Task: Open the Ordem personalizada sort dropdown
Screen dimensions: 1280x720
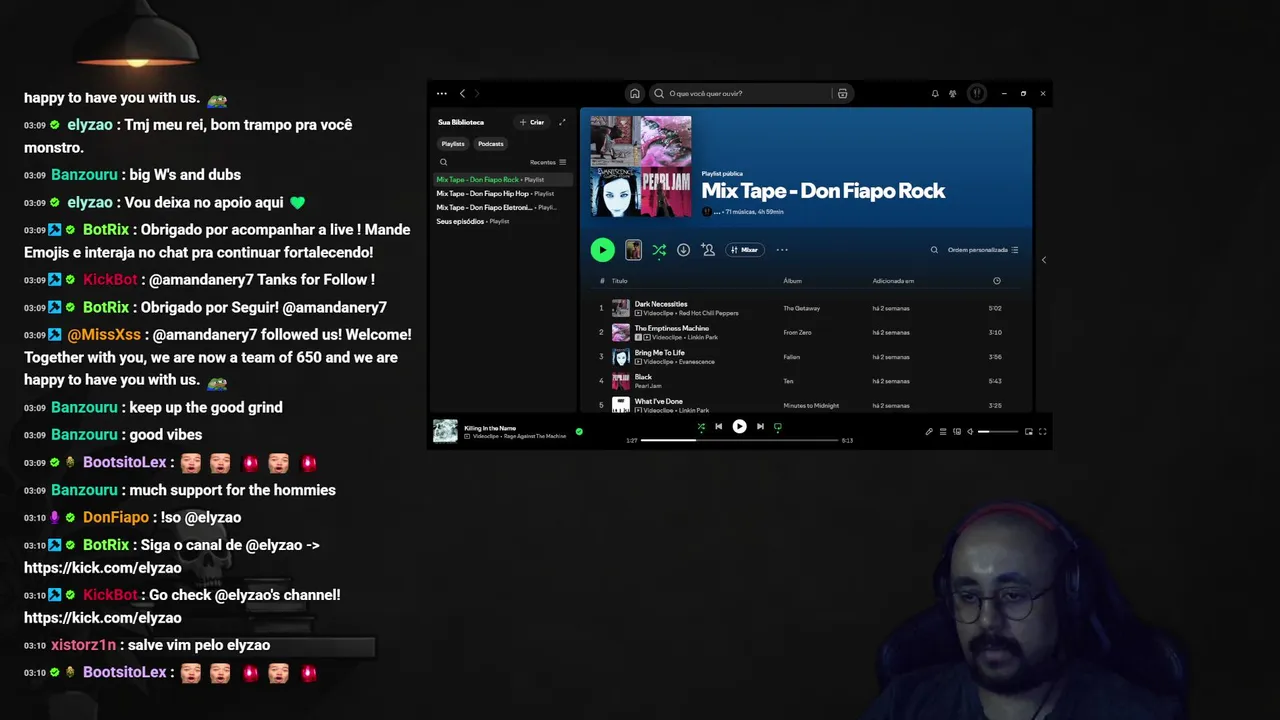Action: [983, 250]
